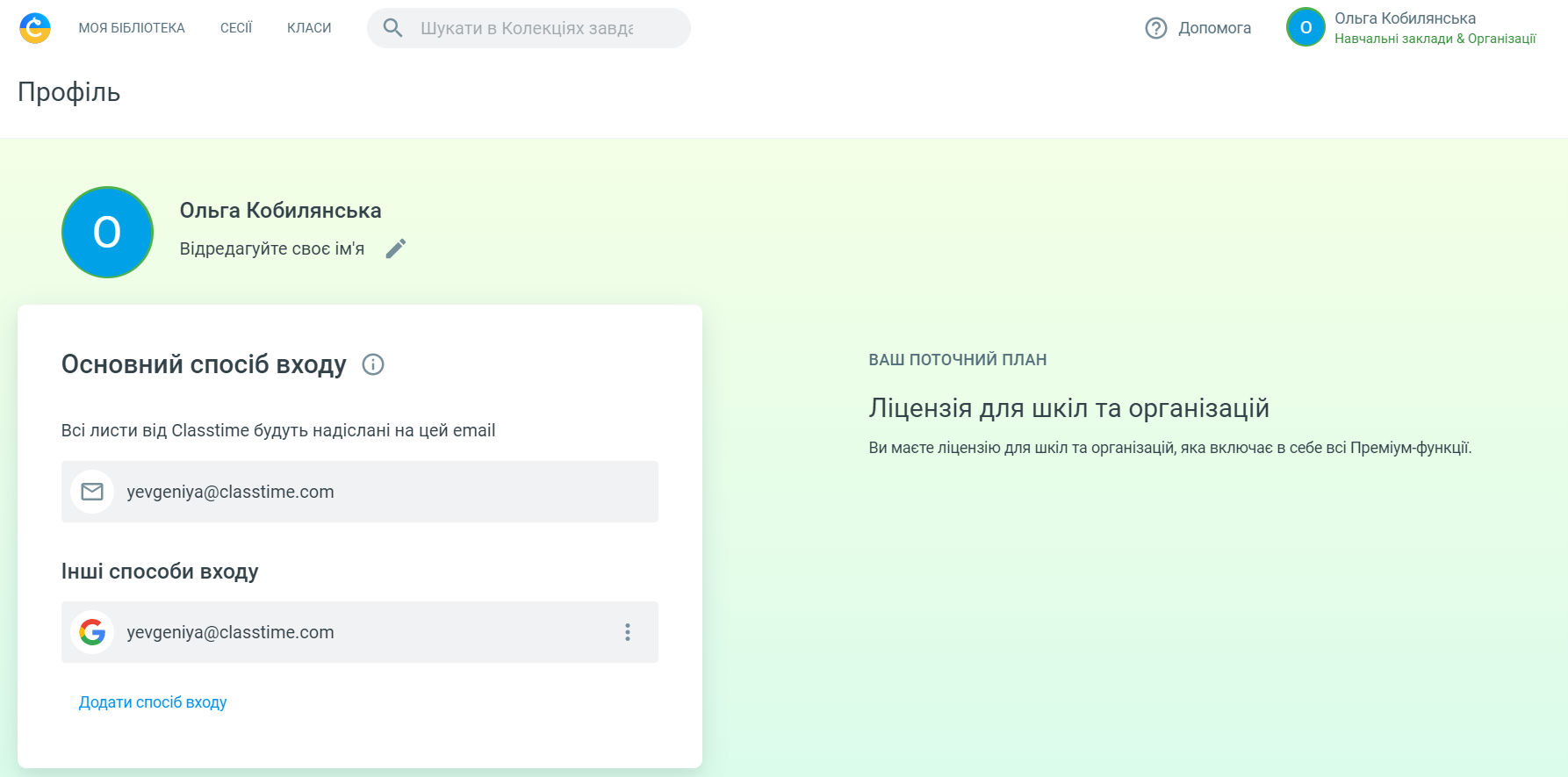Screen dimensions: 1568x777
Task: Click the search magnifier icon
Action: pos(393,28)
